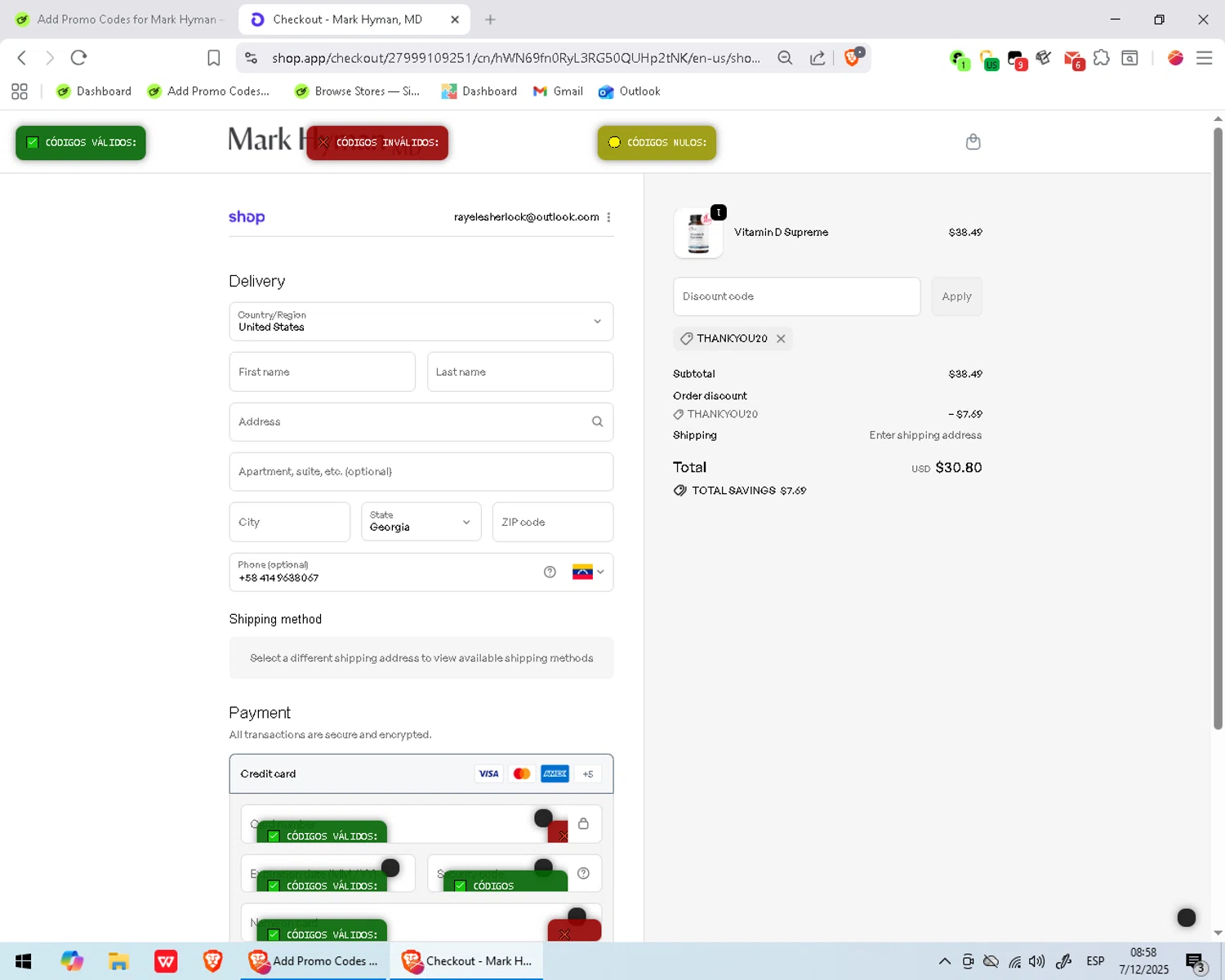The height and width of the screenshot is (980, 1225).
Task: Open site settings icon in address bar
Action: 252,58
